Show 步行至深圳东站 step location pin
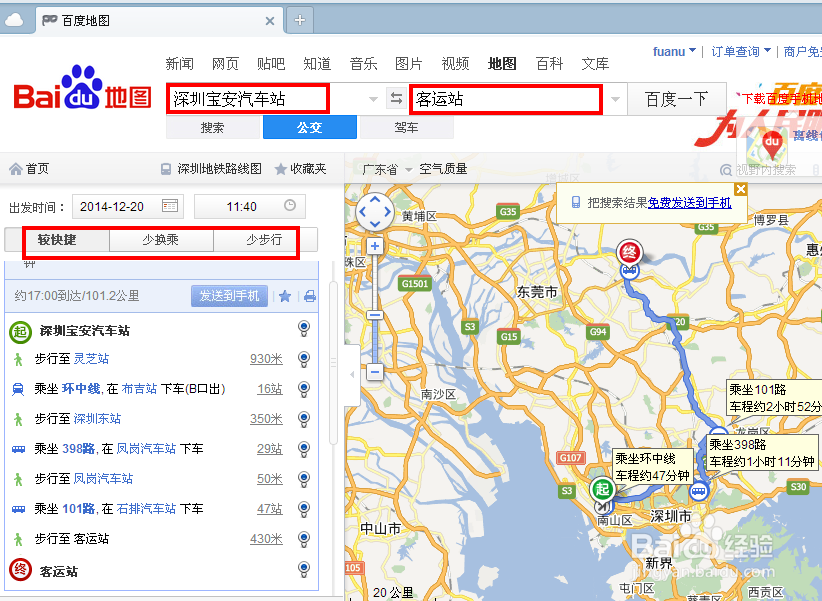The height and width of the screenshot is (601, 822). point(304,418)
